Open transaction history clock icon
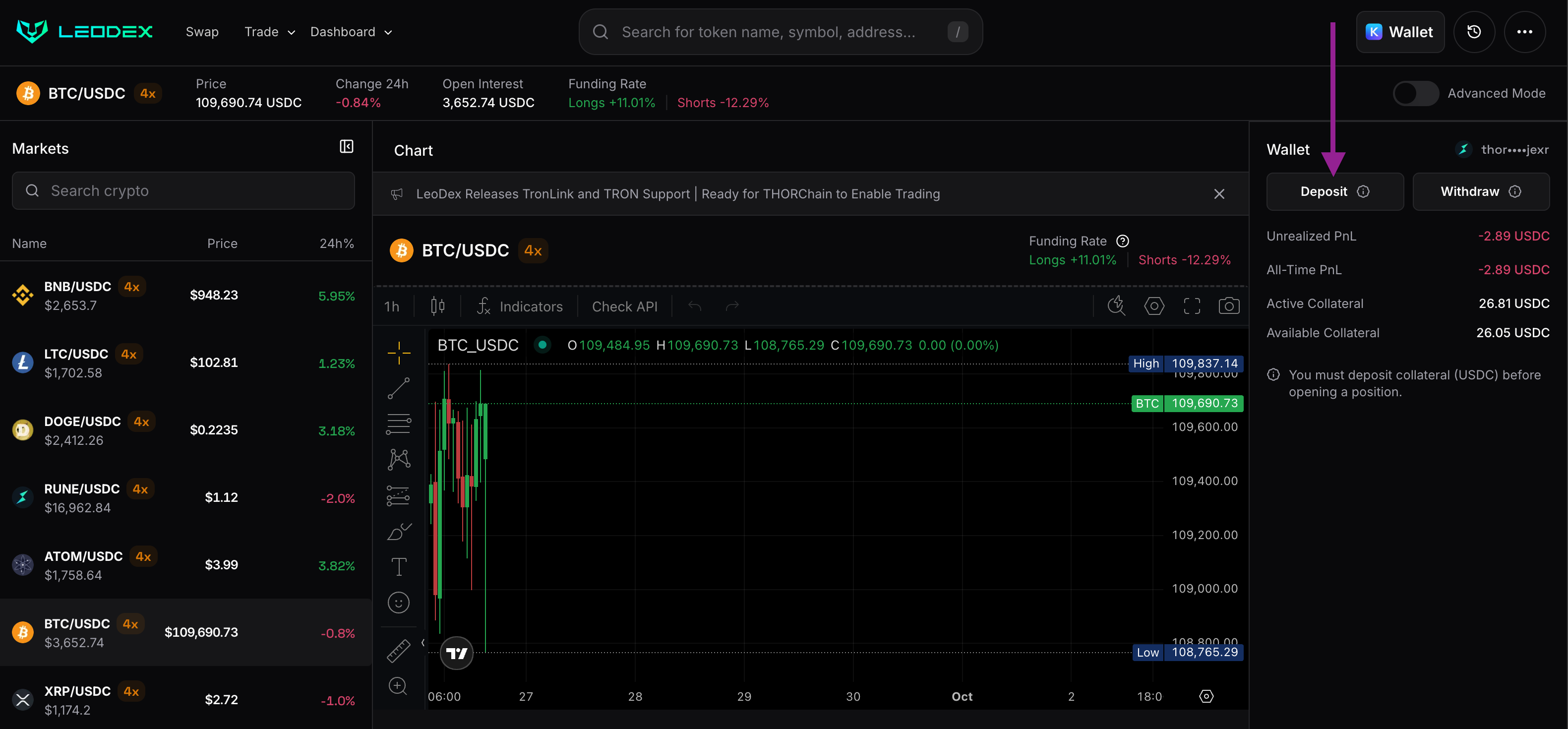This screenshot has width=1568, height=729. (x=1474, y=32)
